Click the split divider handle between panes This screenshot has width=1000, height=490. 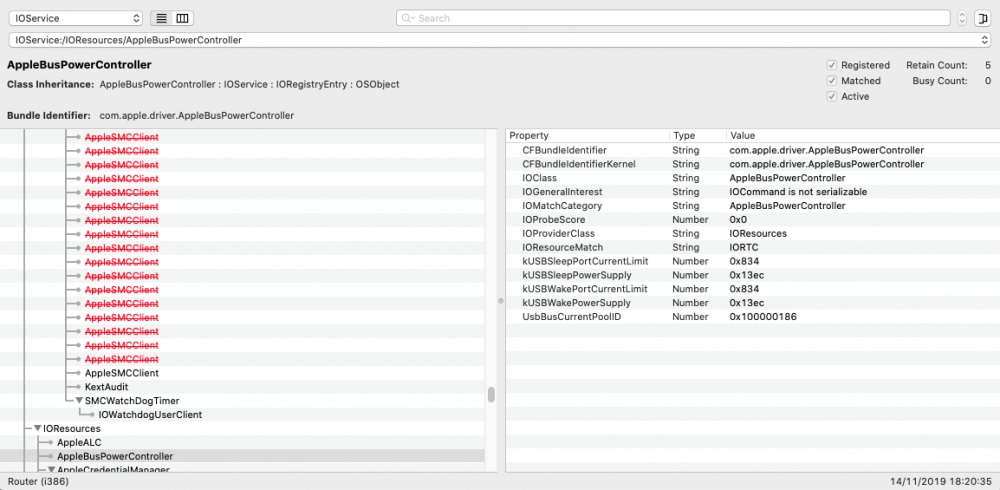[x=501, y=301]
